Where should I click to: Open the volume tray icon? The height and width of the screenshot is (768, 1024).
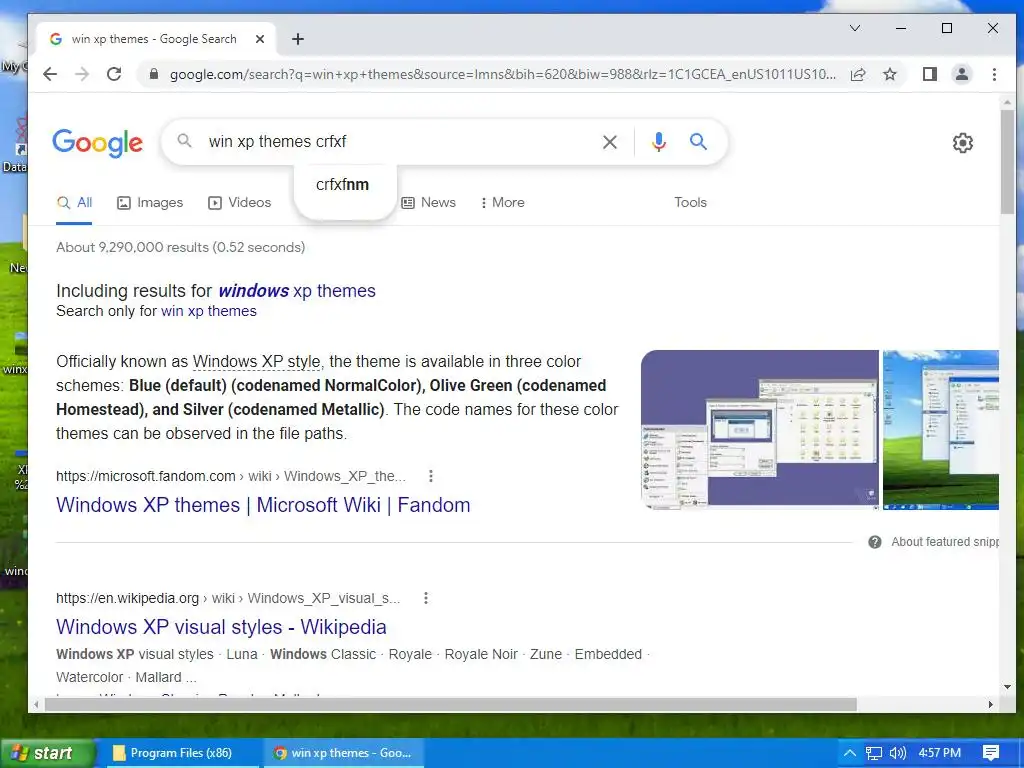[898, 753]
